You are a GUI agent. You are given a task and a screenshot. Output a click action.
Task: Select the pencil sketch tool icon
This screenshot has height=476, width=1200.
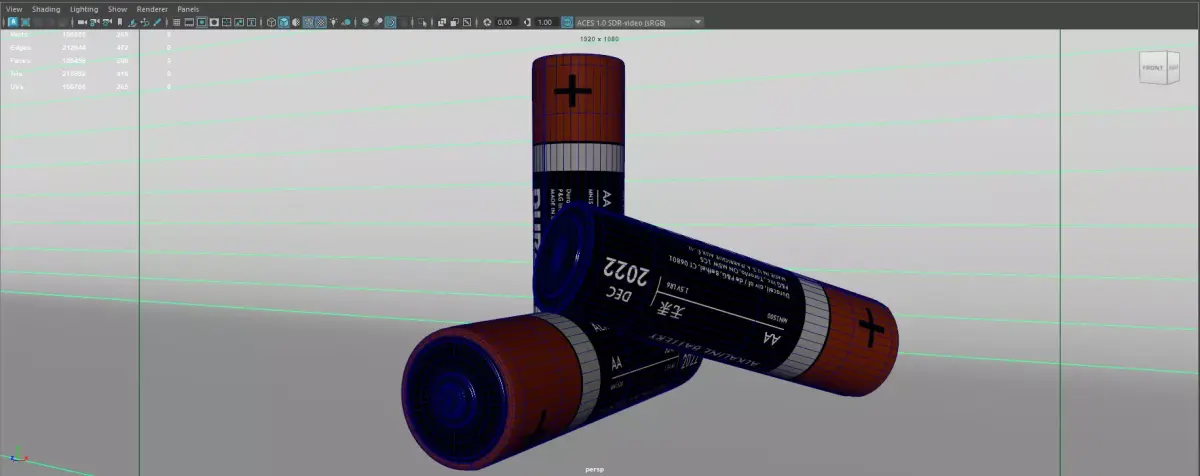[157, 22]
